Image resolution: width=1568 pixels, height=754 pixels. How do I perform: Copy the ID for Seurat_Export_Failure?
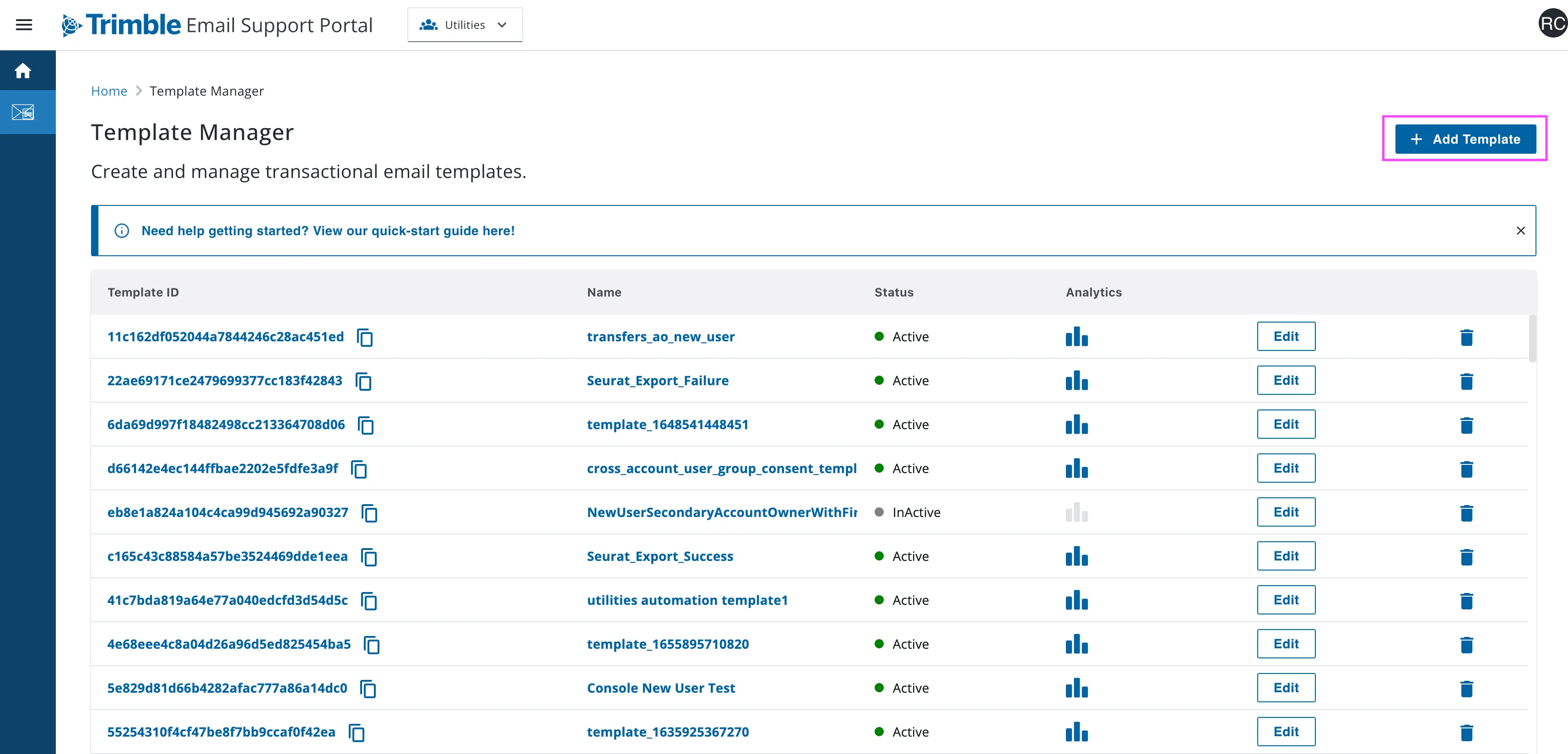pos(363,381)
